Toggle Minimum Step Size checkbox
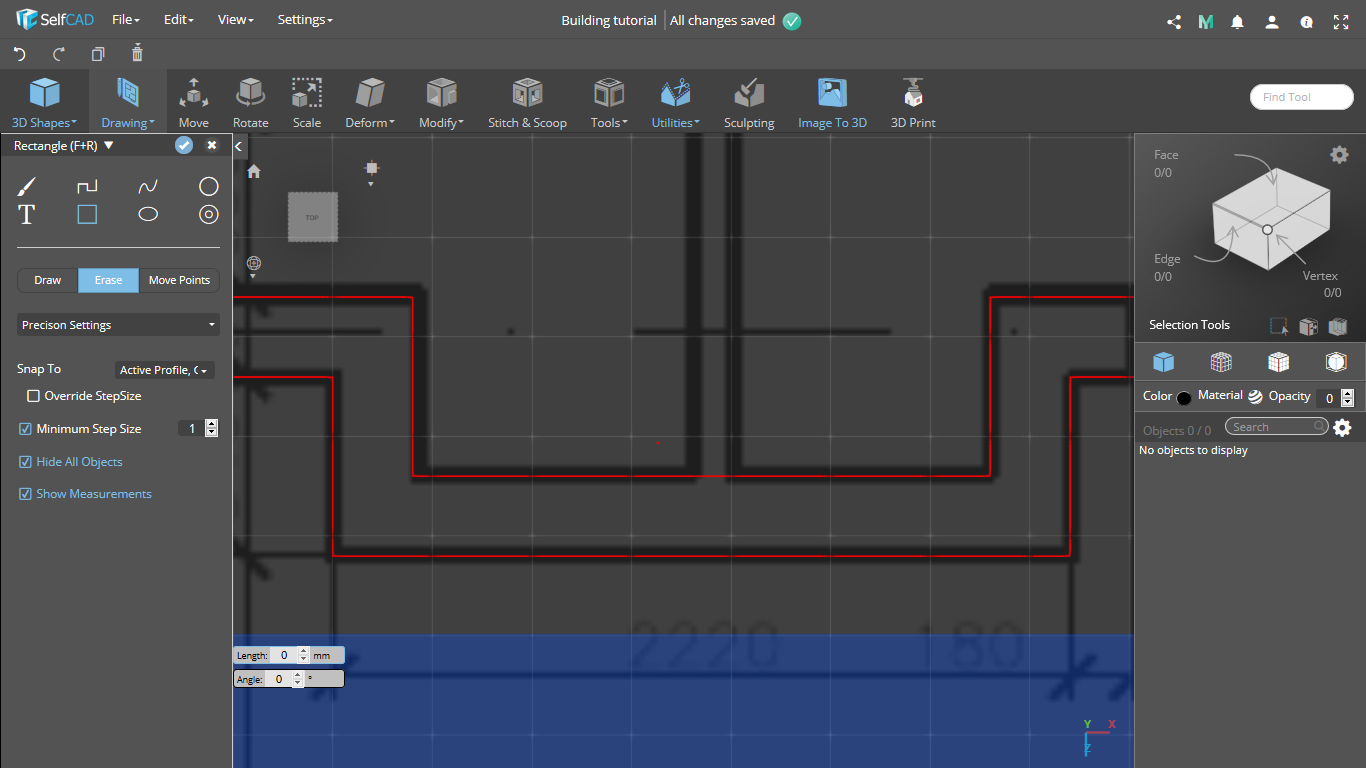Image resolution: width=1366 pixels, height=768 pixels. pos(26,428)
